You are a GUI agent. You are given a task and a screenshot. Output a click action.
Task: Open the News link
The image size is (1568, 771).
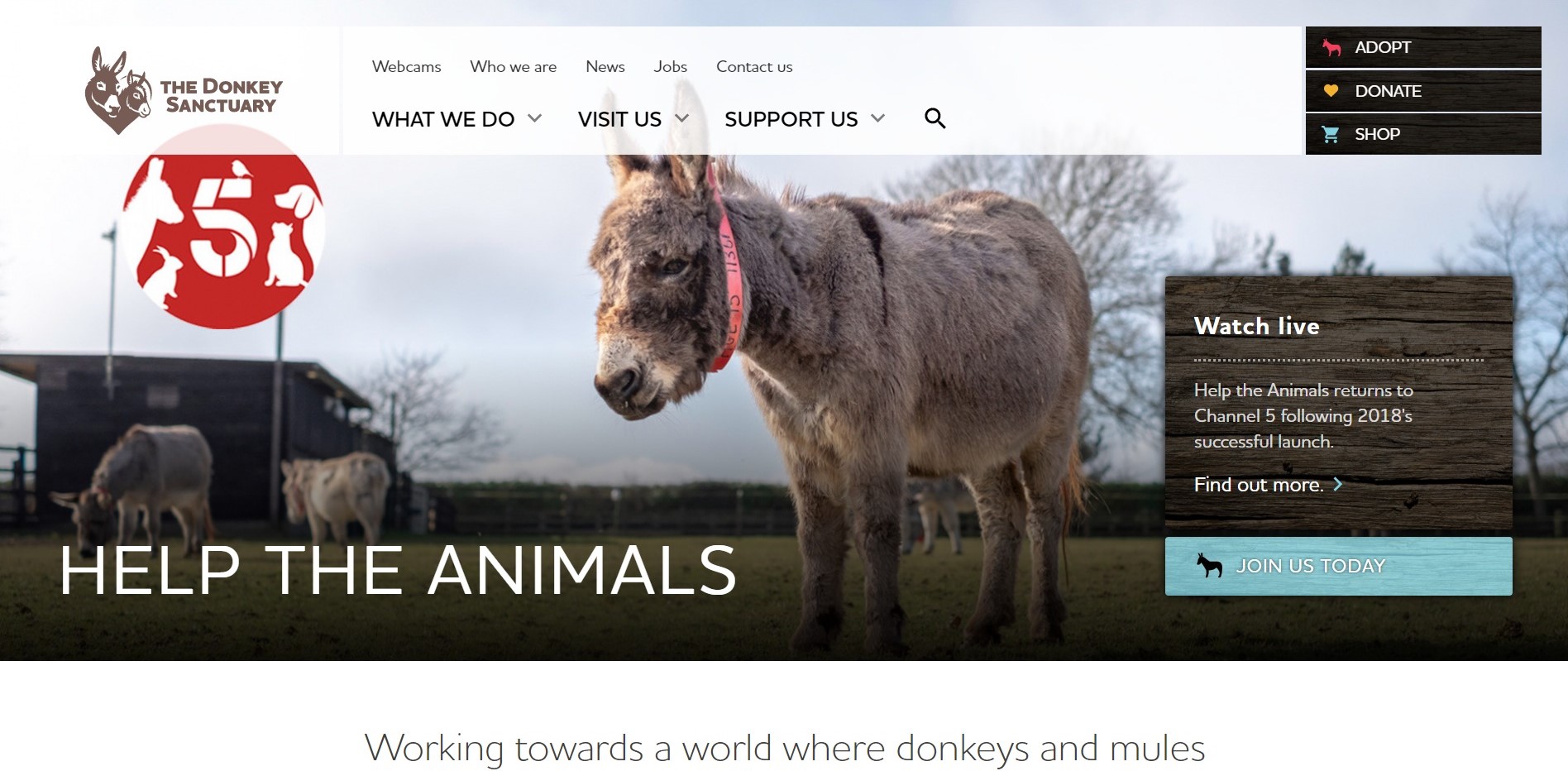coord(605,66)
